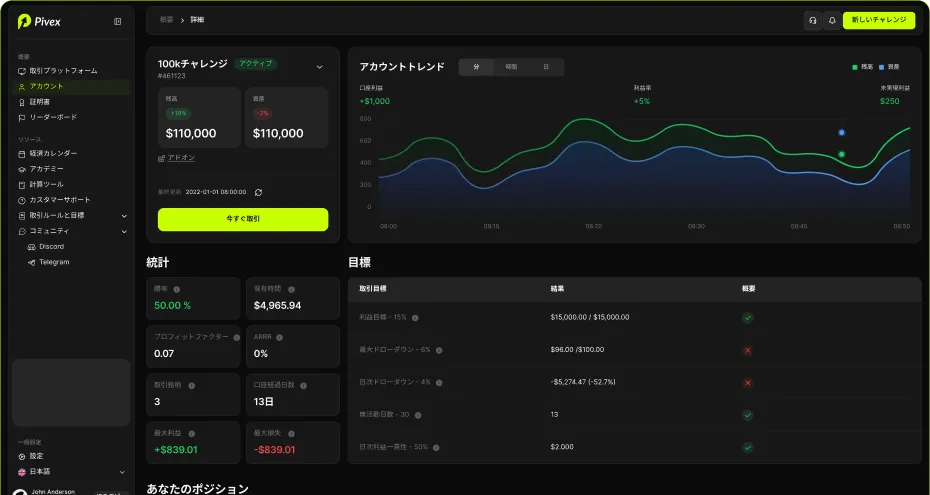Screen dimensions: 930x495
Task: Switch chart to 日 tab
Action: pos(546,67)
